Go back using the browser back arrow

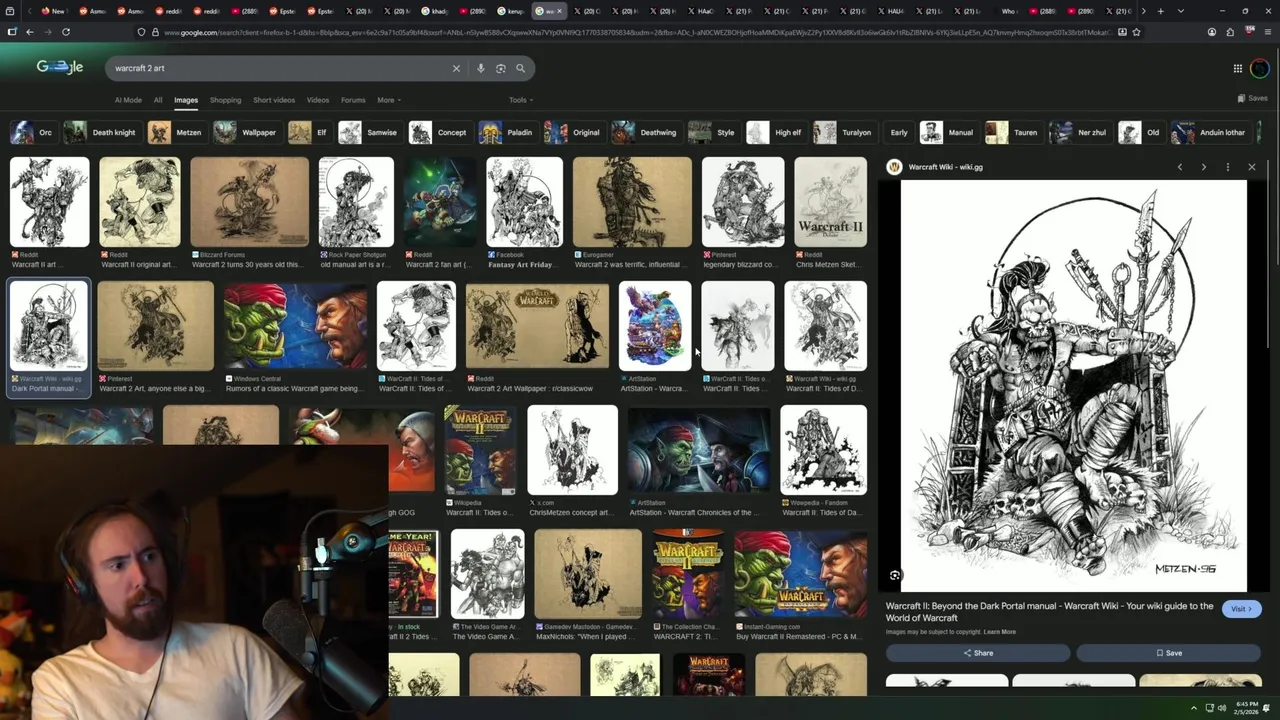(30, 32)
